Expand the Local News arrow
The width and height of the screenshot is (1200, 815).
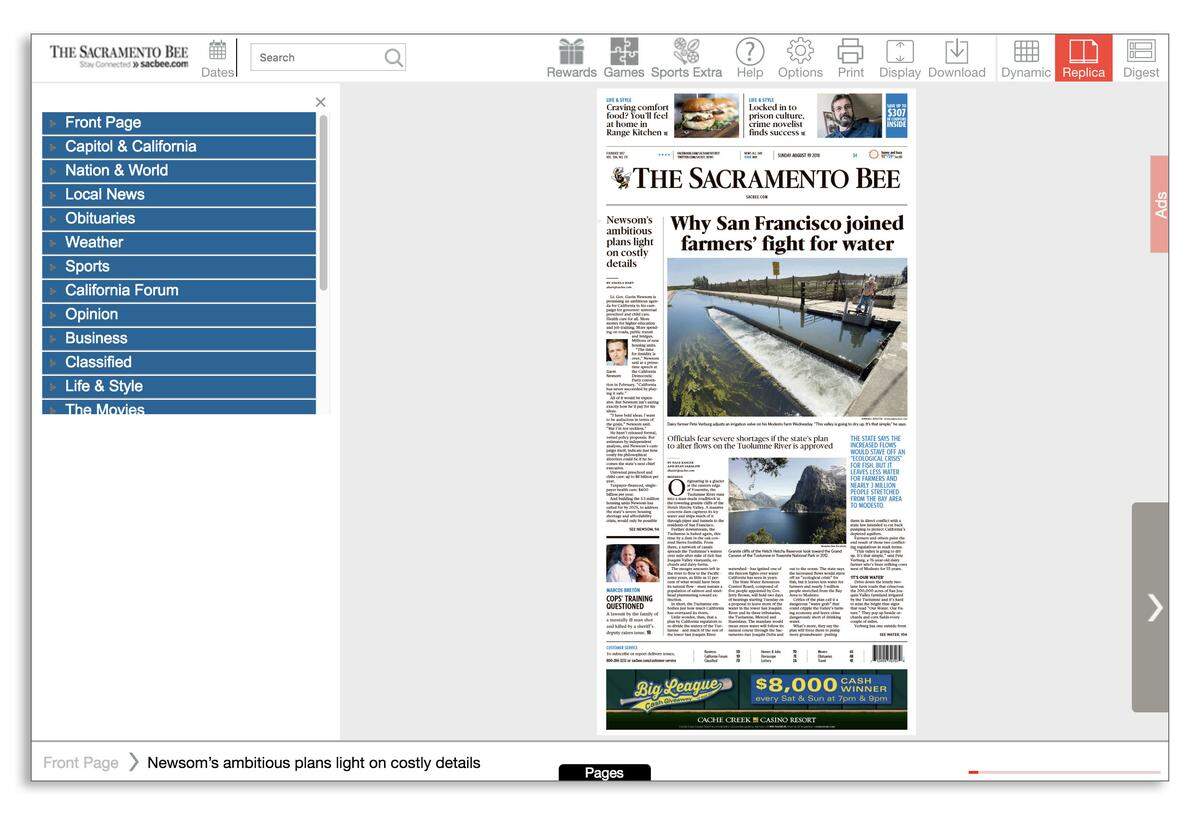click(53, 195)
